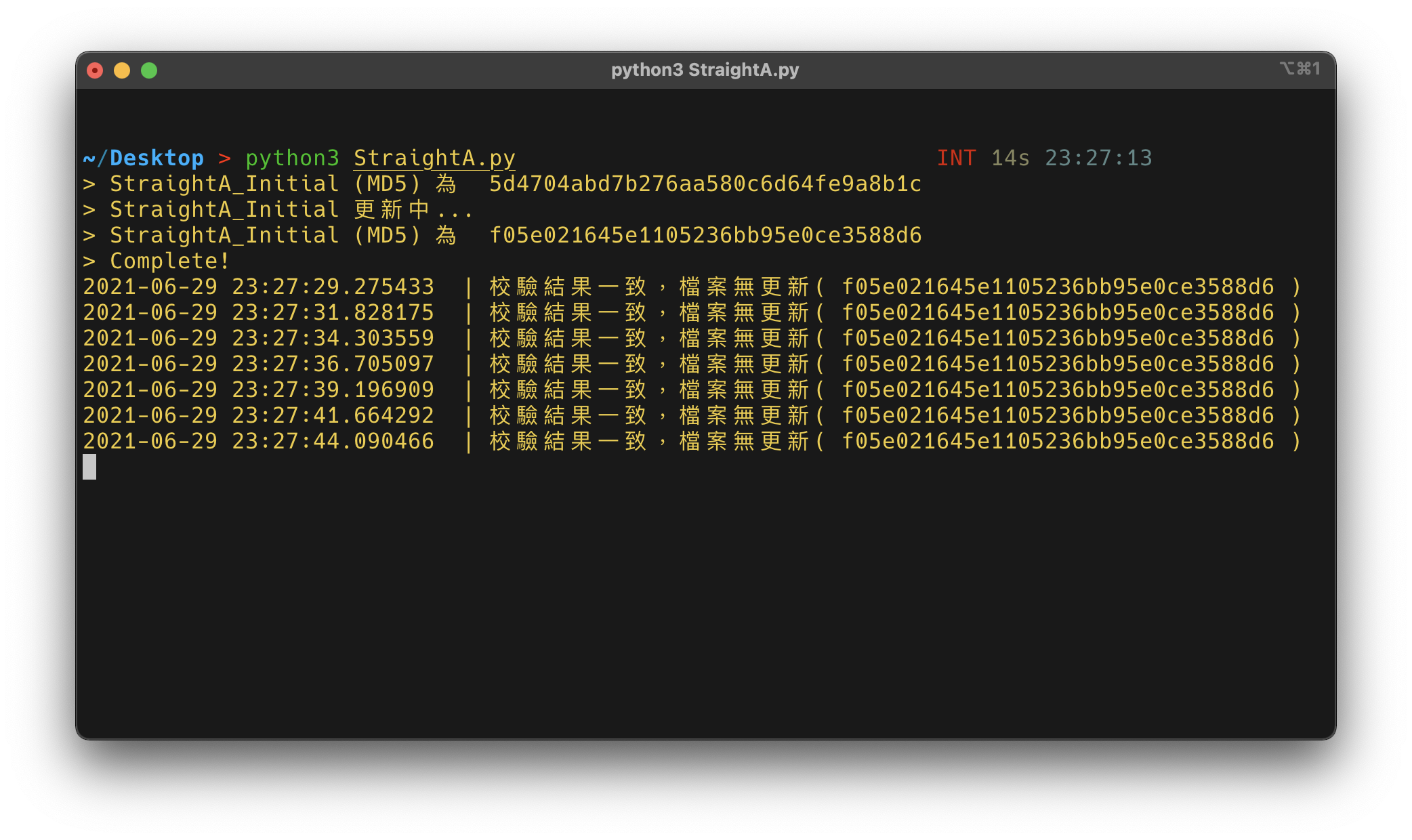Image resolution: width=1412 pixels, height=840 pixels.
Task: Click the green fullscreen window button
Action: click(x=149, y=70)
